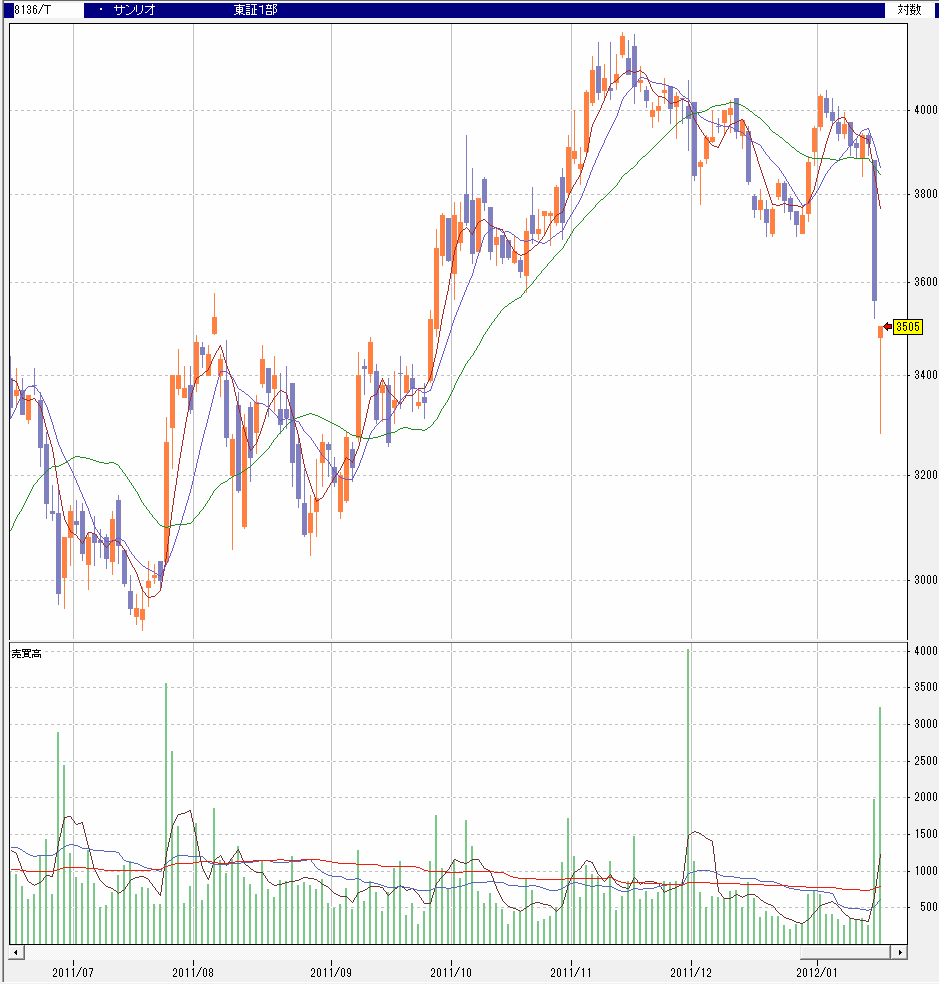Click the 2011/12 date axis label
939x984 pixels.
point(691,972)
